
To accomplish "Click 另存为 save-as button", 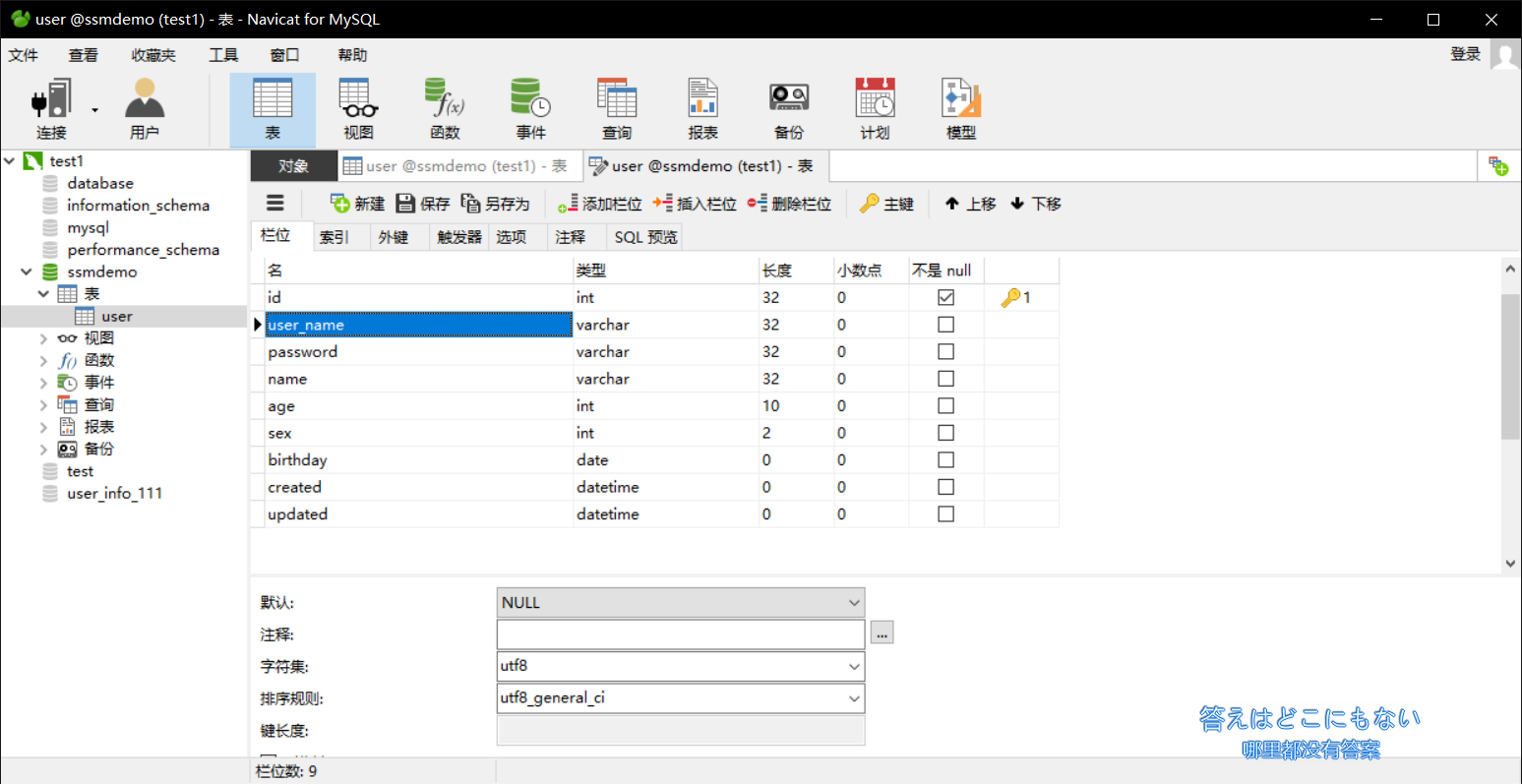I will tap(495, 204).
